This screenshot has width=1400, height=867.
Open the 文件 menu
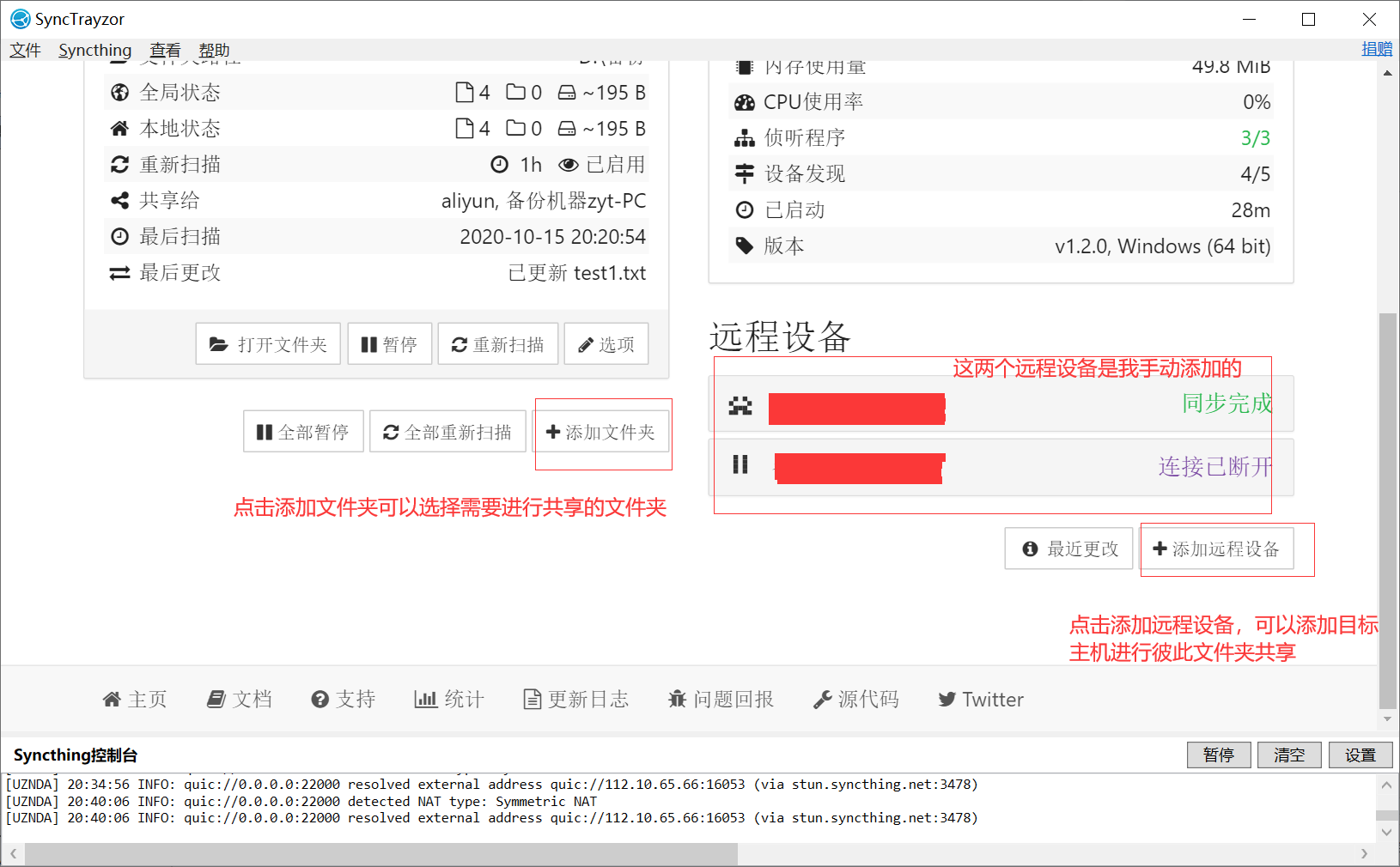click(x=25, y=50)
